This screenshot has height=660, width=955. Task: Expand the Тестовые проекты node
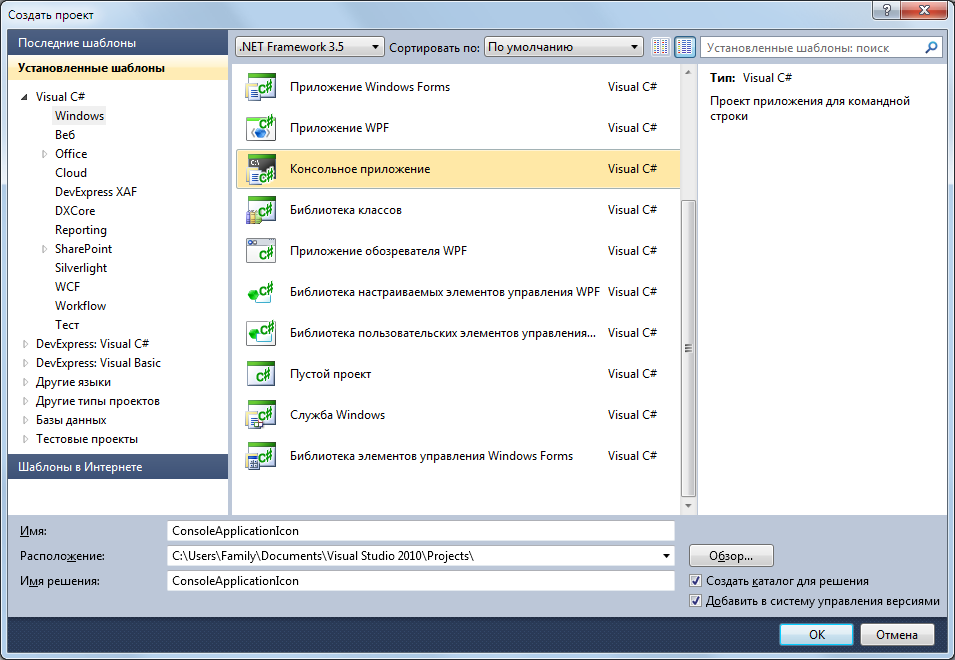coord(25,439)
